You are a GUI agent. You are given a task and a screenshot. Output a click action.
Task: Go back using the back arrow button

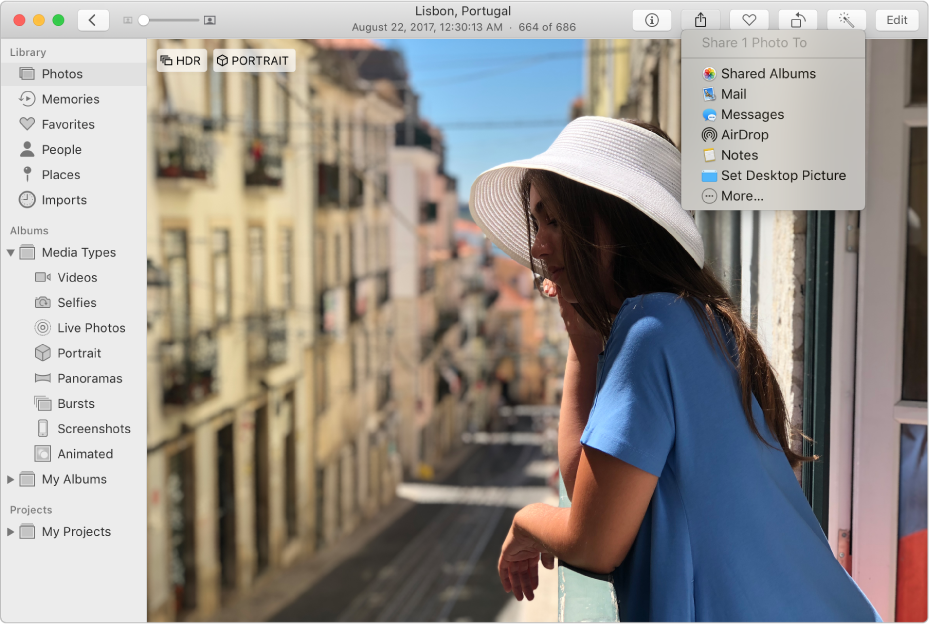click(x=91, y=19)
